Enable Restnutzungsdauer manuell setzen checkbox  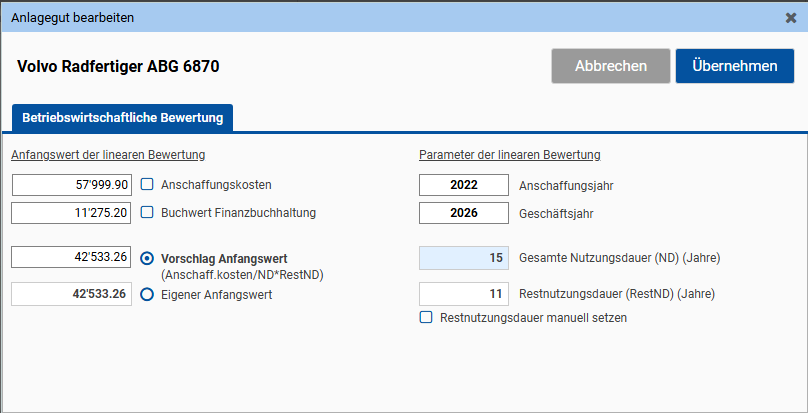click(x=426, y=317)
